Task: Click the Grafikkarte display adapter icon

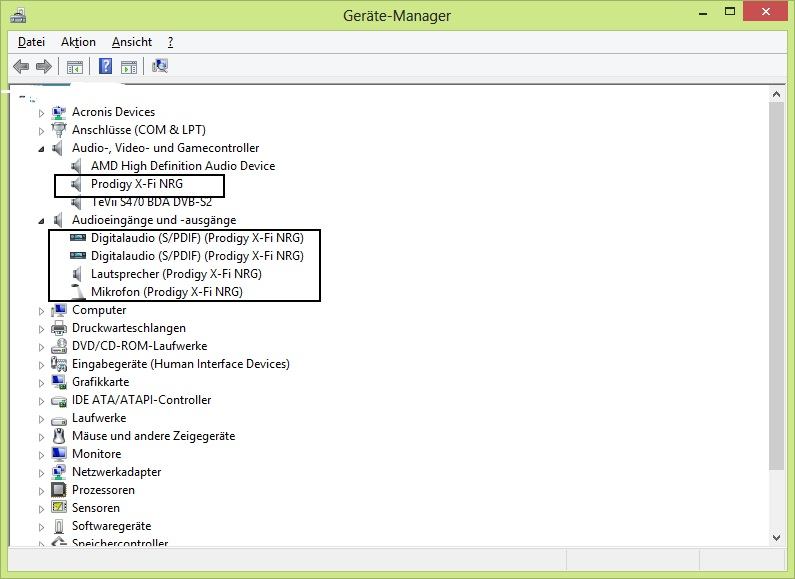Action: (x=59, y=382)
